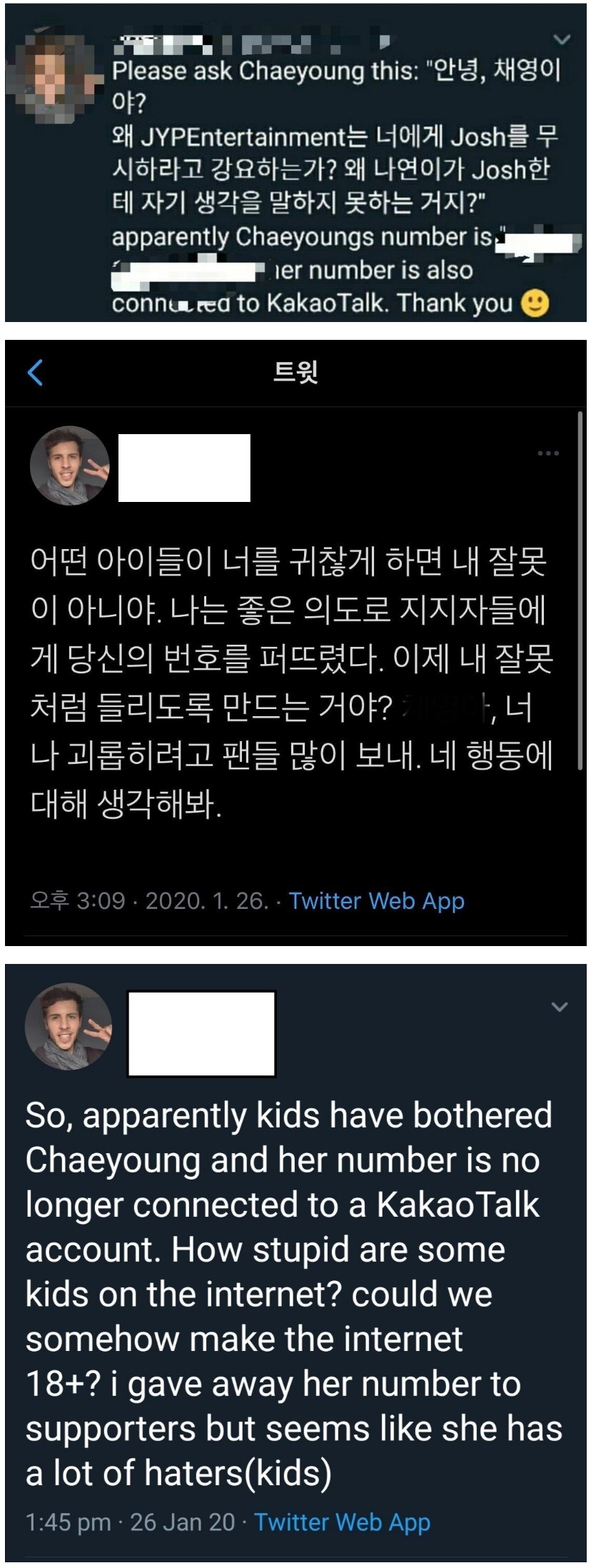Click the smiley emoji after 'Thank you'
Screen dimensions: 591x1568
click(x=535, y=303)
